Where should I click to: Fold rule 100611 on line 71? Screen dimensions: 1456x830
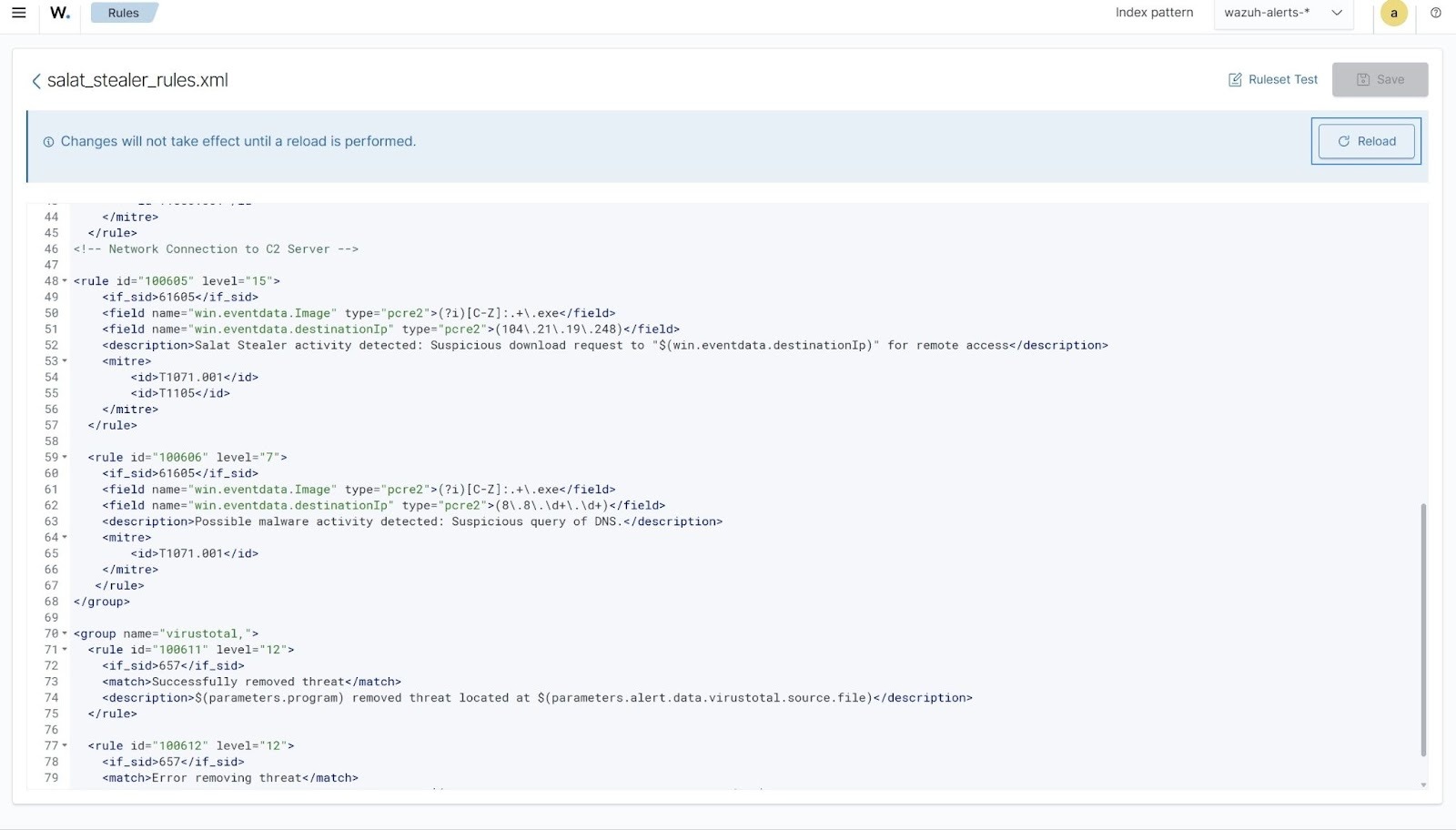[65, 650]
